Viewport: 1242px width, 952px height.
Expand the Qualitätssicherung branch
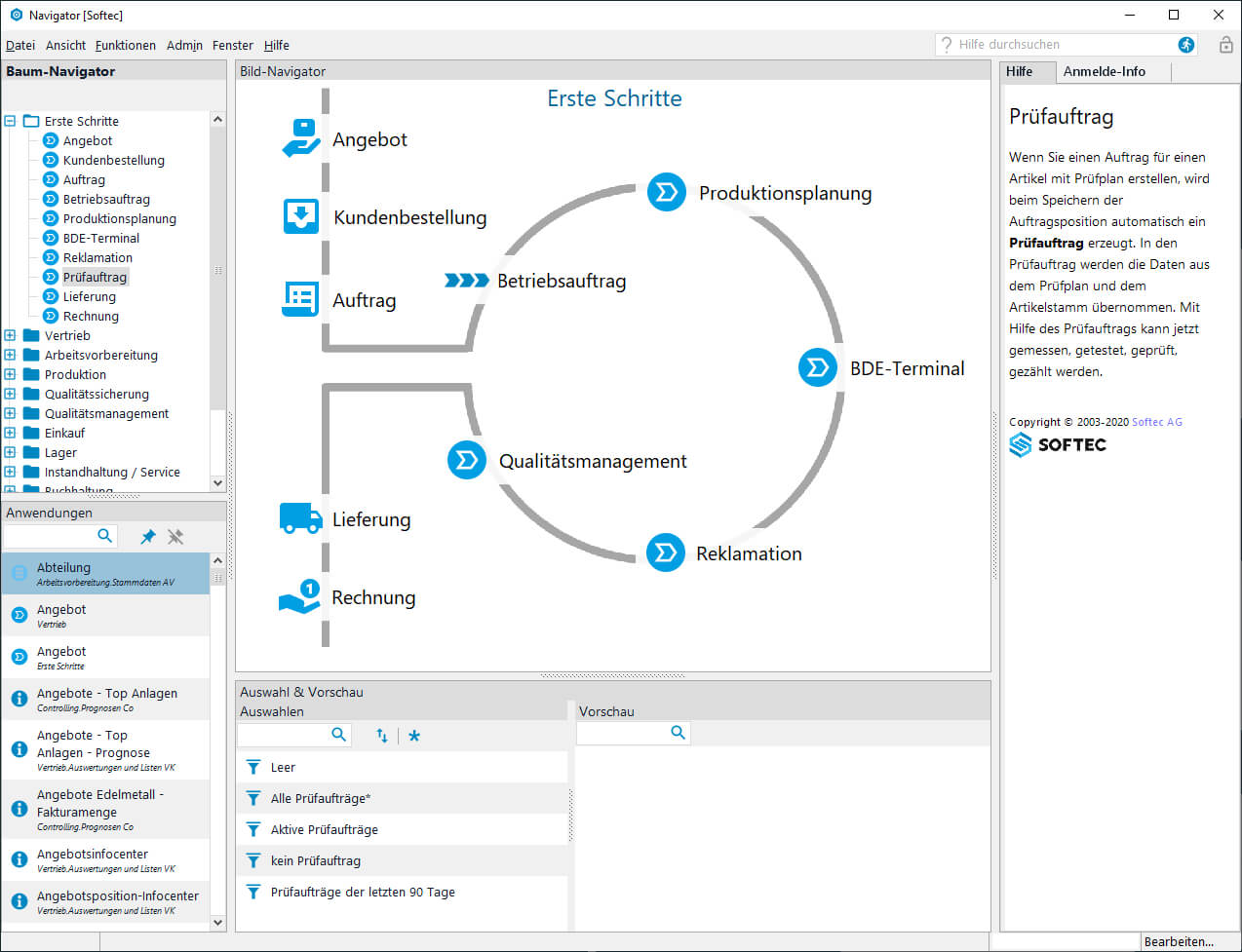[x=9, y=393]
